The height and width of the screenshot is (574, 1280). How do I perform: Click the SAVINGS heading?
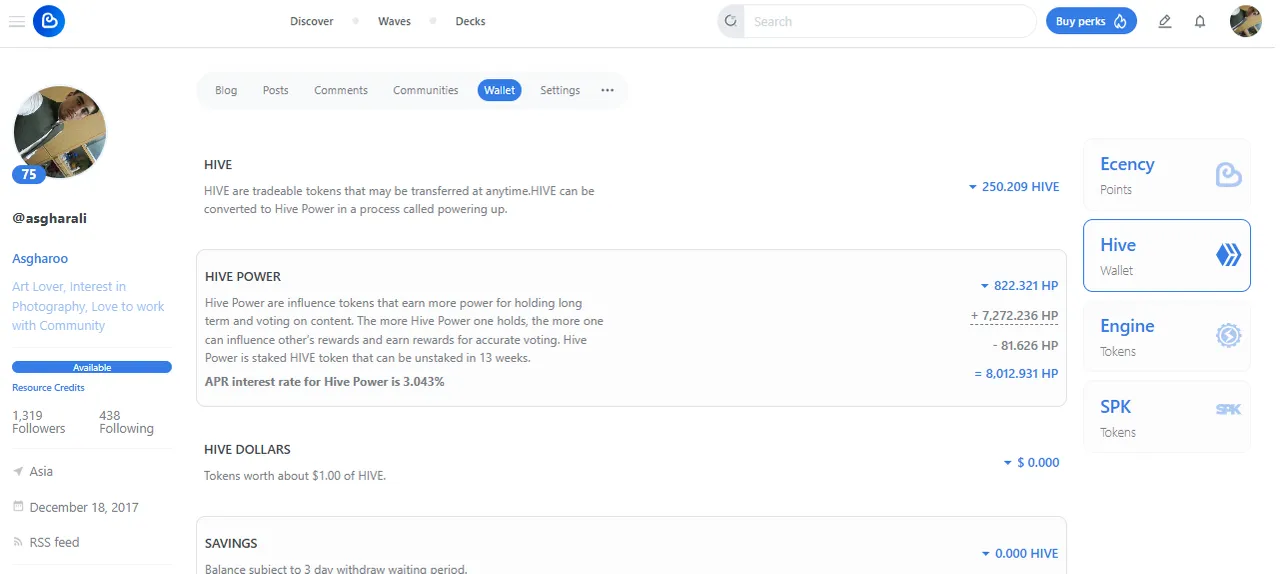click(231, 544)
